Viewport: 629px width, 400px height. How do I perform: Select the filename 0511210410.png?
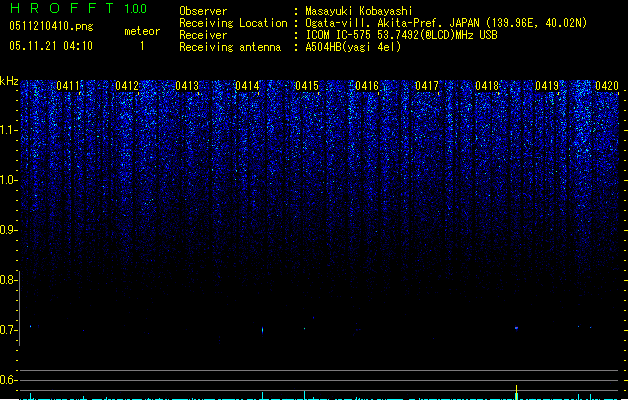51,26
